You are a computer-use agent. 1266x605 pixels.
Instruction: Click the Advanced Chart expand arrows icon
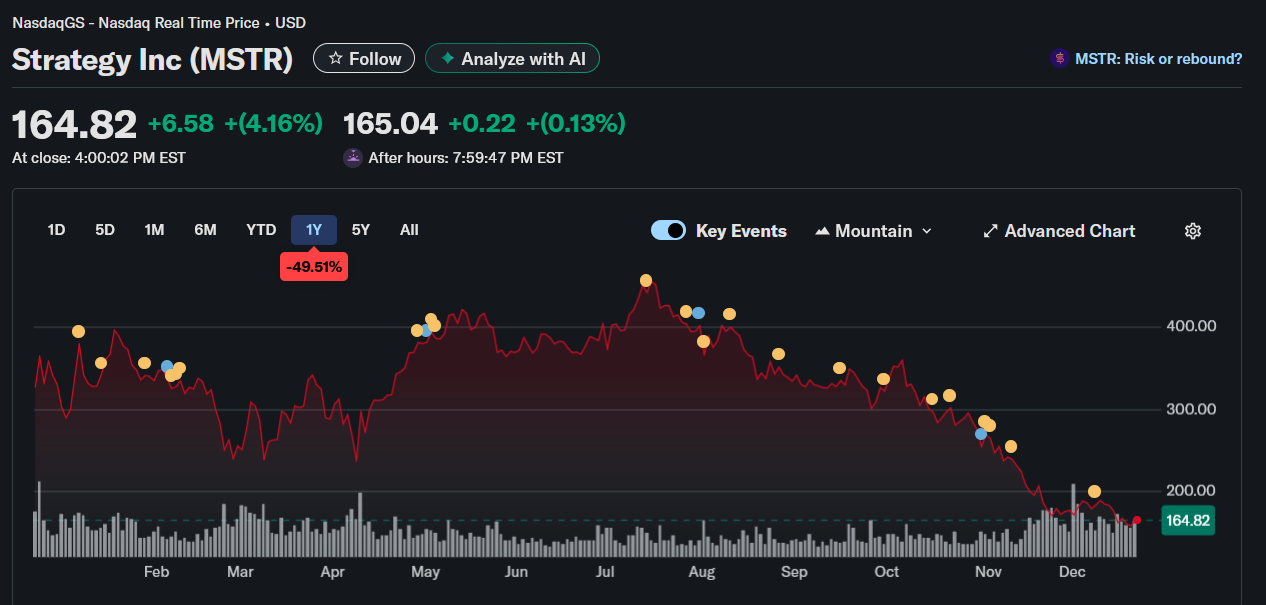tap(991, 231)
